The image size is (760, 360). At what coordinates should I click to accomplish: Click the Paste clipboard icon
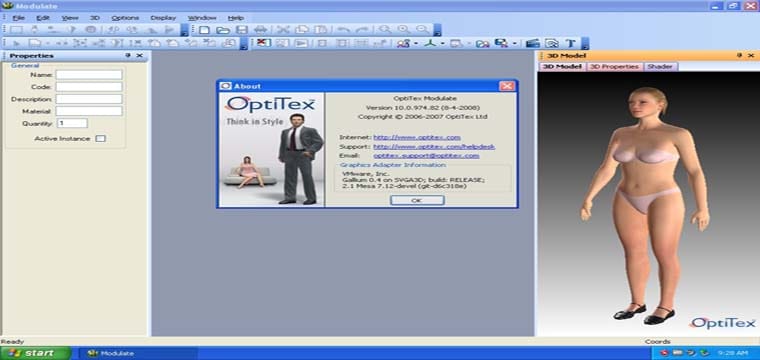(x=320, y=30)
